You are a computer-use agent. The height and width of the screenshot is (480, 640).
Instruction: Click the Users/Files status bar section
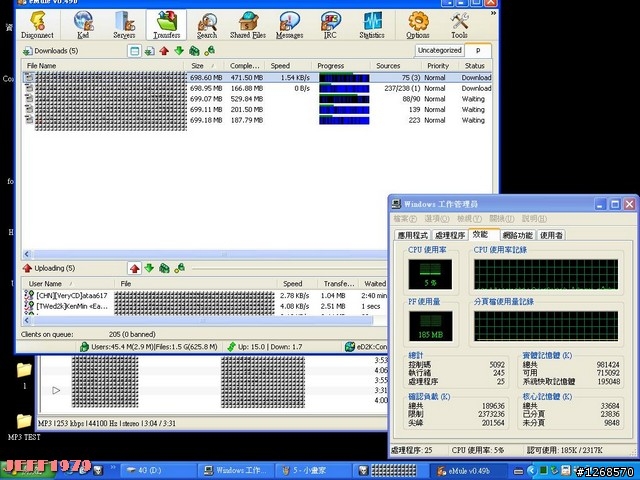point(149,347)
